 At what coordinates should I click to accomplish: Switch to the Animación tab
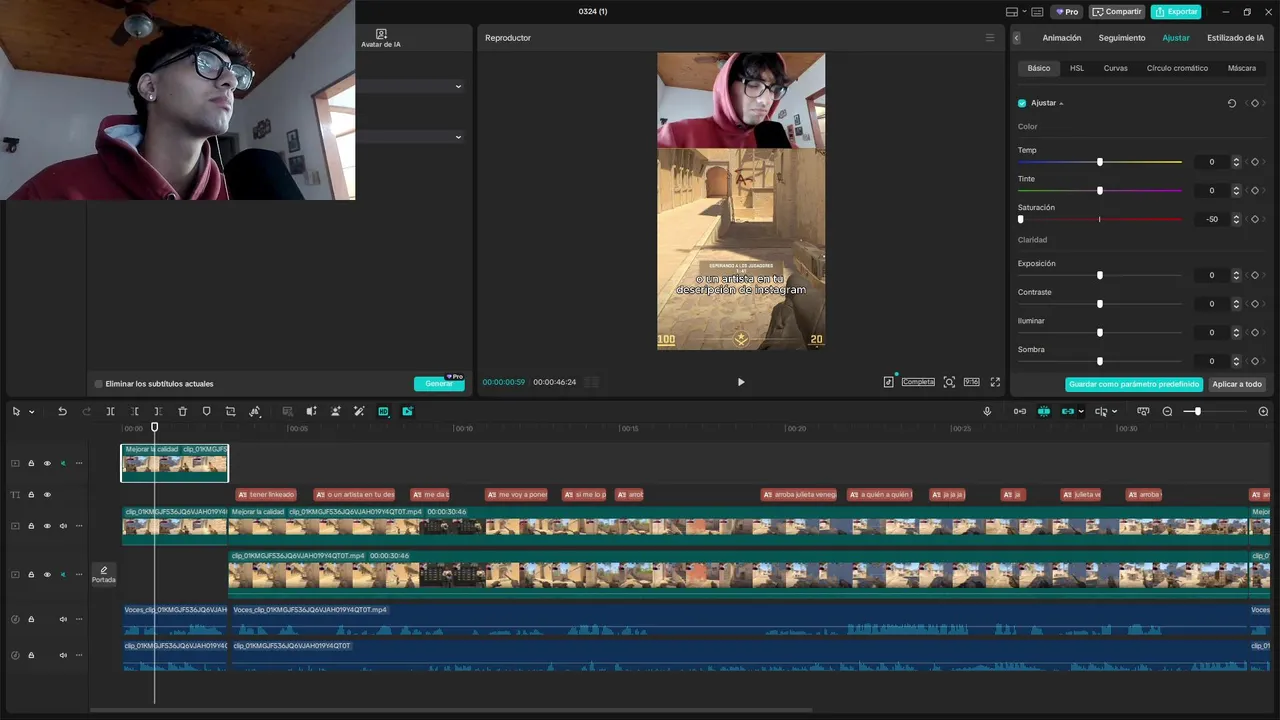[1062, 38]
